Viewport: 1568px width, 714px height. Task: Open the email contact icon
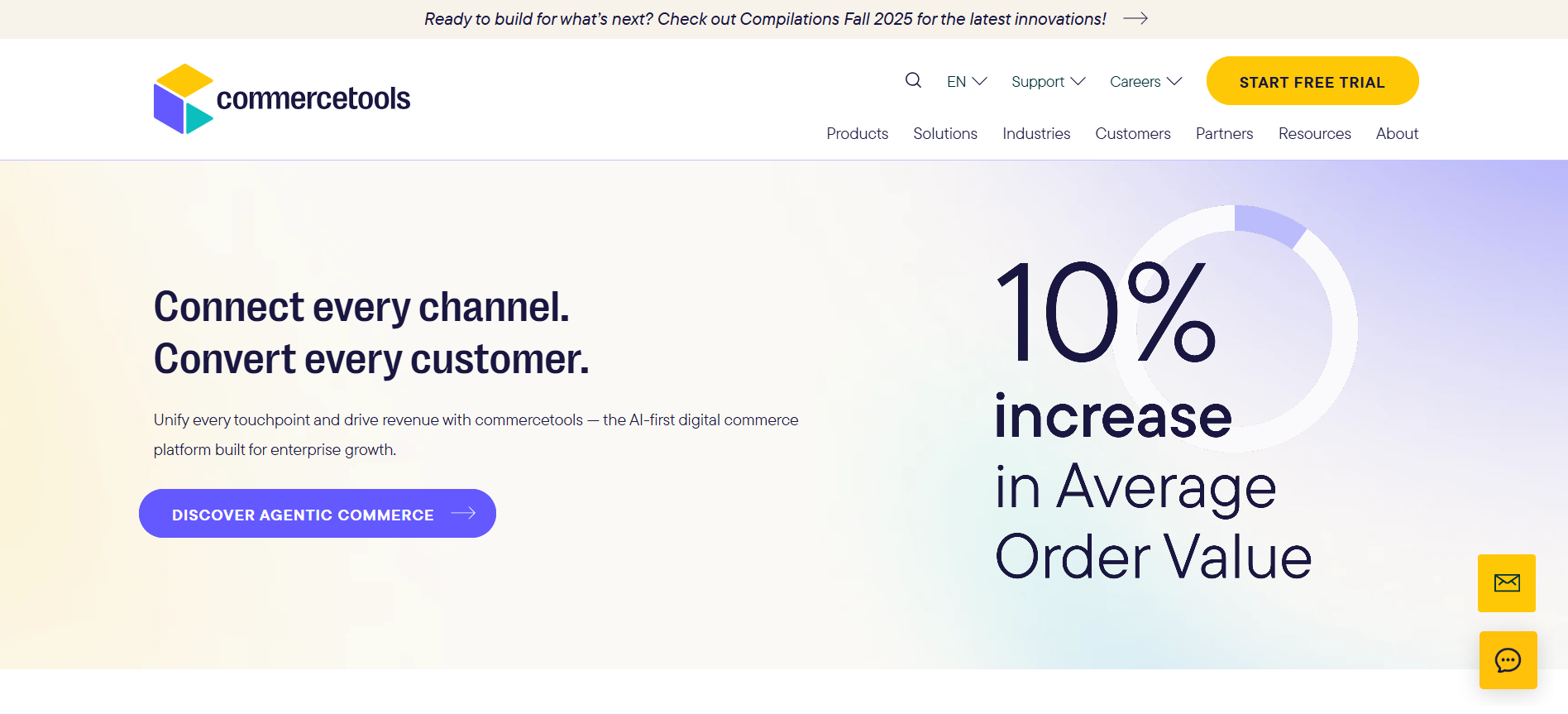(1507, 583)
